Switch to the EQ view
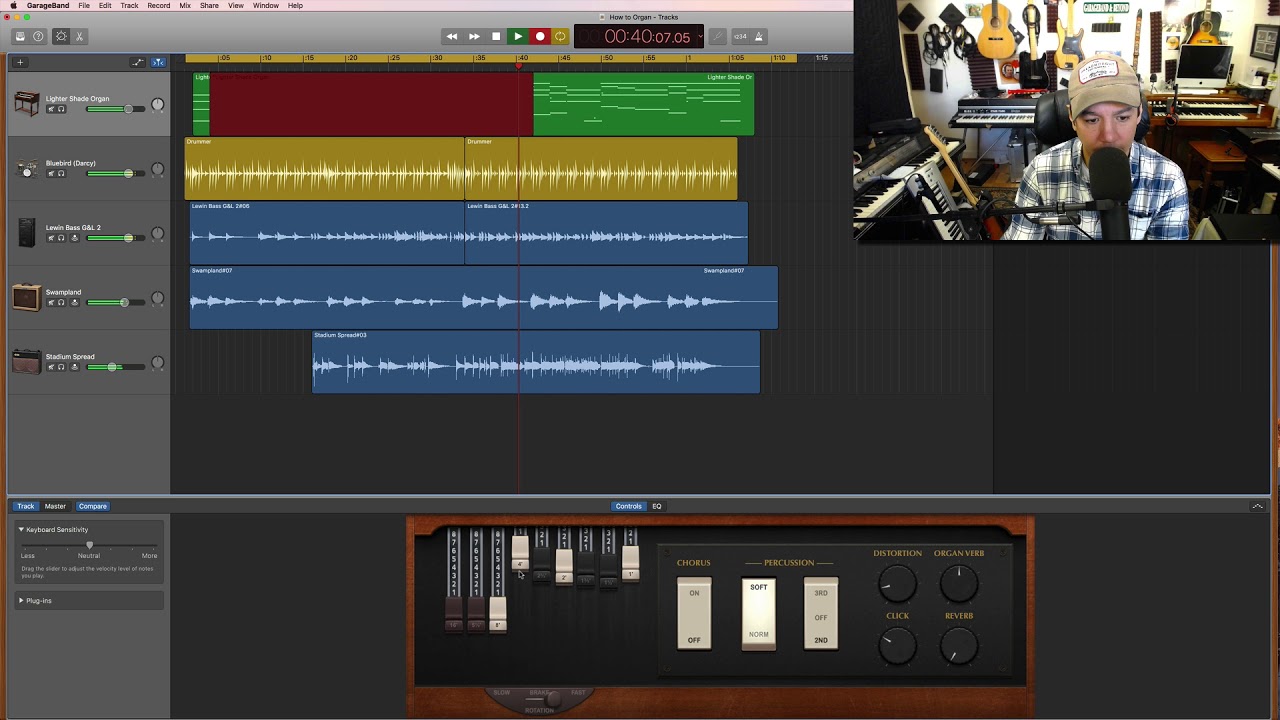This screenshot has height=720, width=1280. pyautogui.click(x=657, y=506)
